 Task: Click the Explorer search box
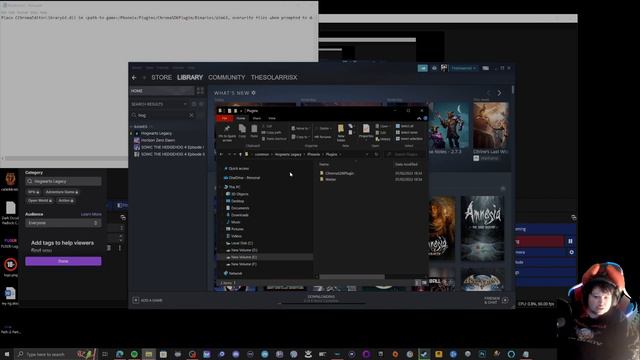405,155
